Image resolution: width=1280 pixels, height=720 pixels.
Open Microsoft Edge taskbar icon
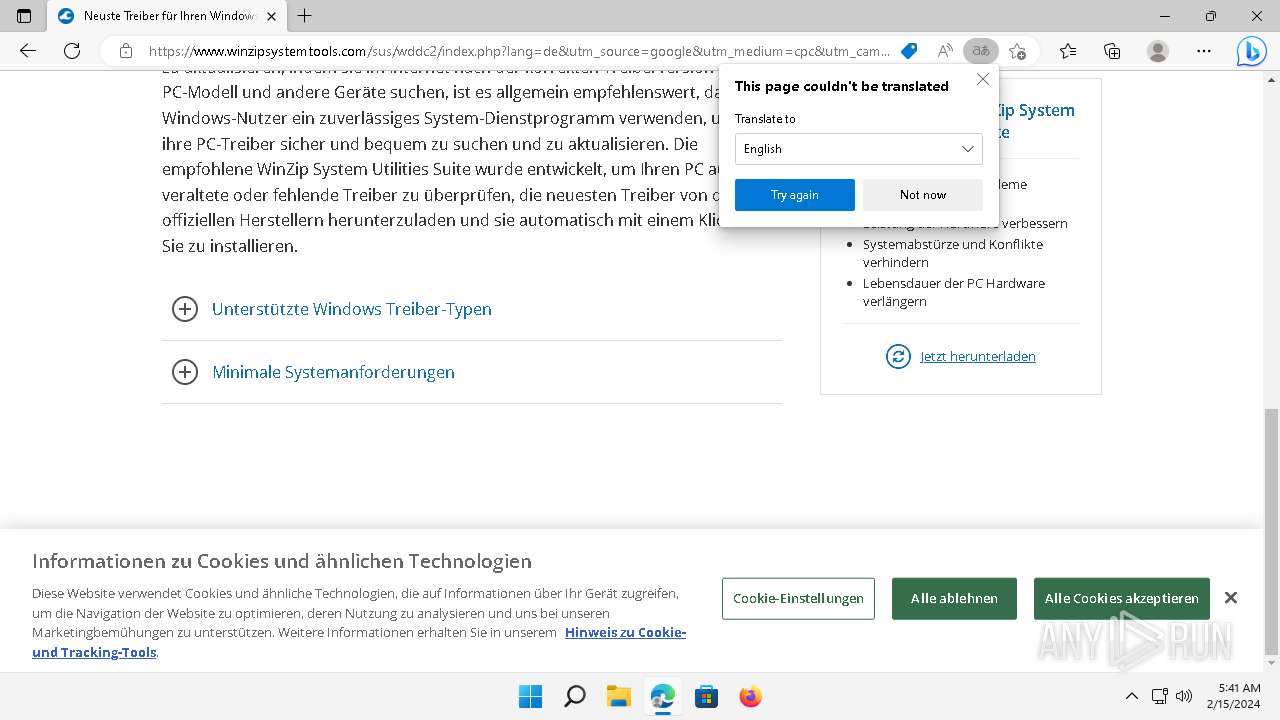[662, 696]
